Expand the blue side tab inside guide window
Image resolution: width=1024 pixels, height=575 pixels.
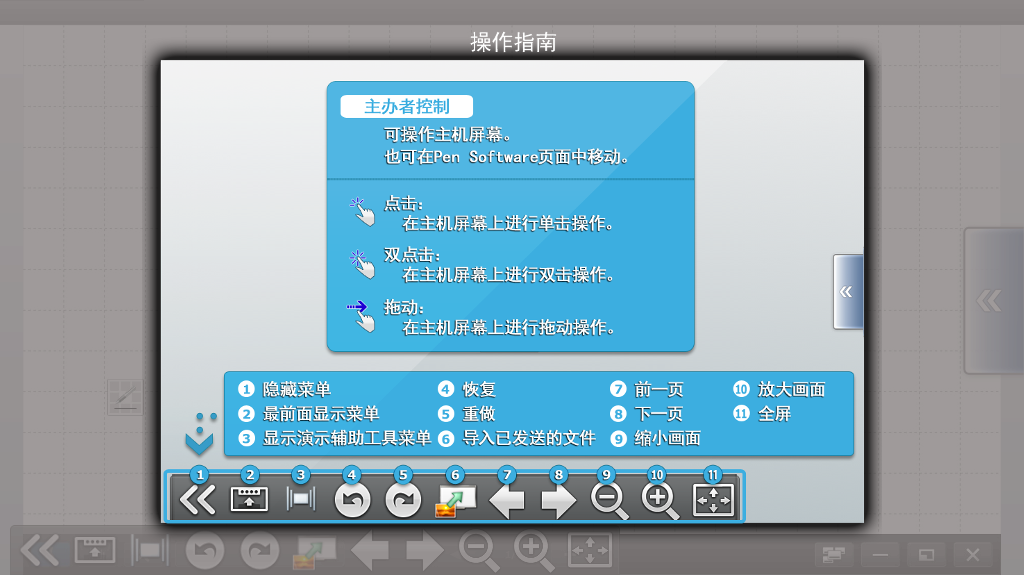tap(847, 291)
